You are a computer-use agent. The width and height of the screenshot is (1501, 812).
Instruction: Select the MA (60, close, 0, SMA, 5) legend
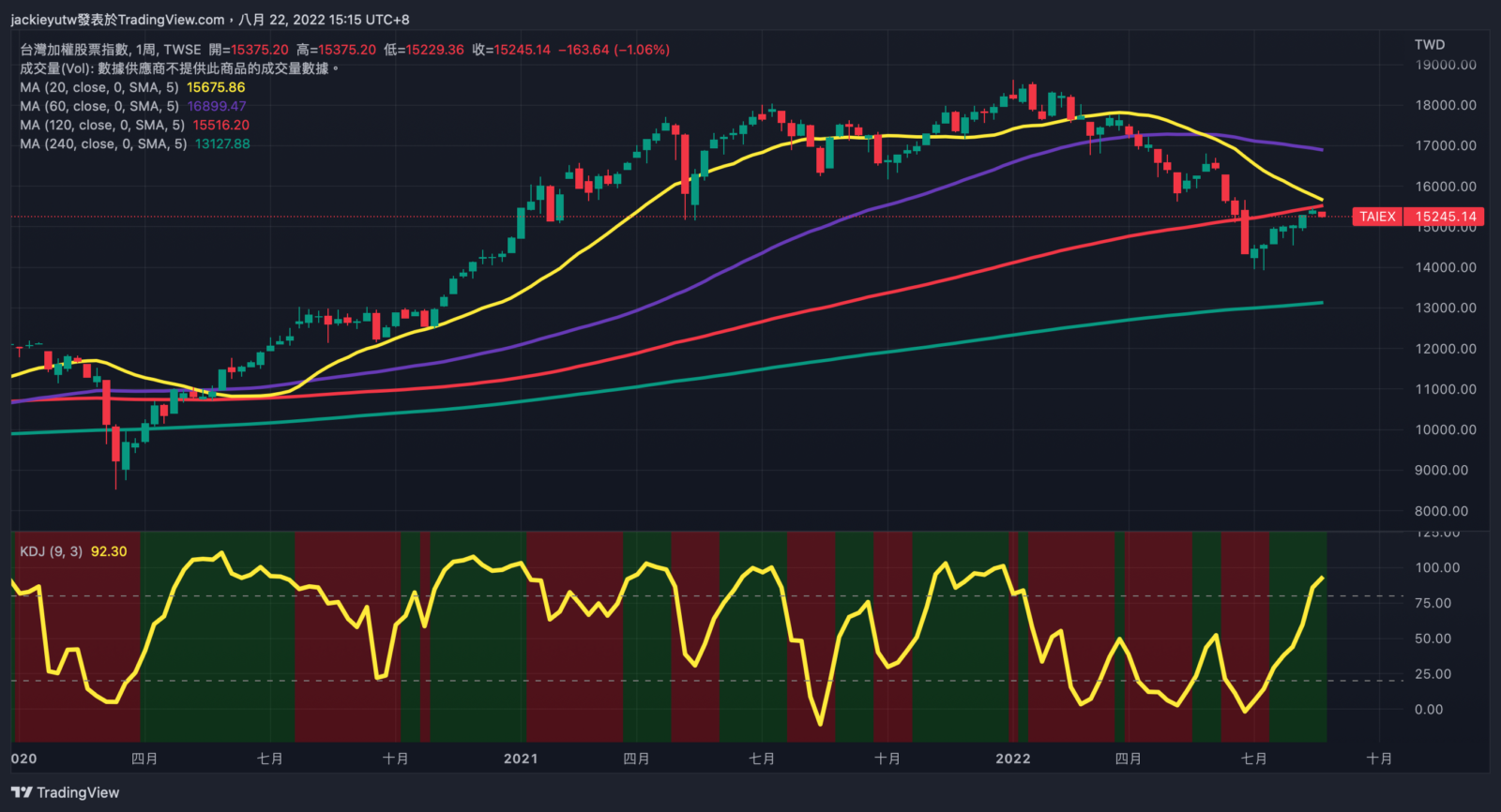coord(99,106)
